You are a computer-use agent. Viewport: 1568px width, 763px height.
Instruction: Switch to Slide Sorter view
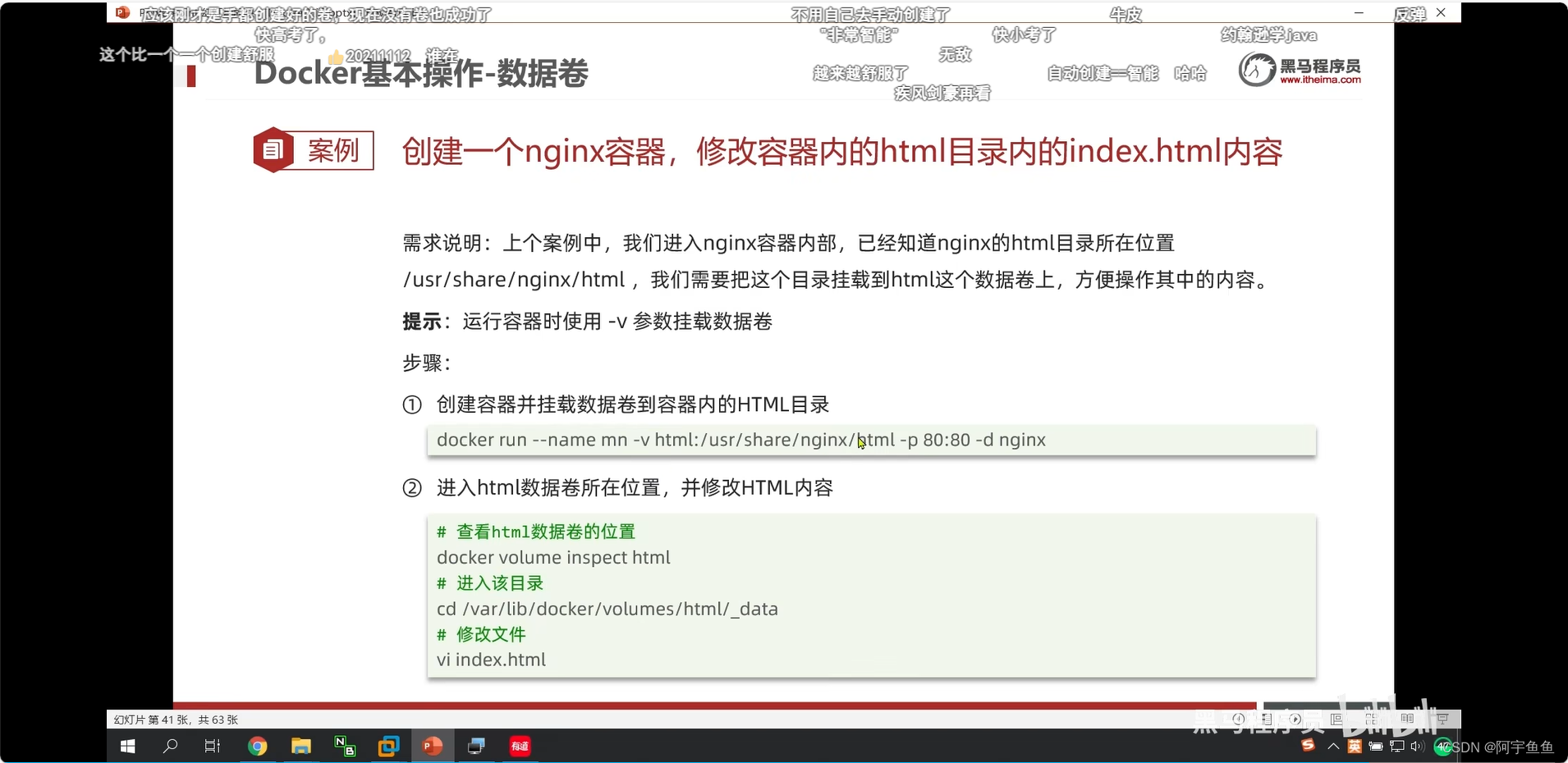(x=1372, y=719)
